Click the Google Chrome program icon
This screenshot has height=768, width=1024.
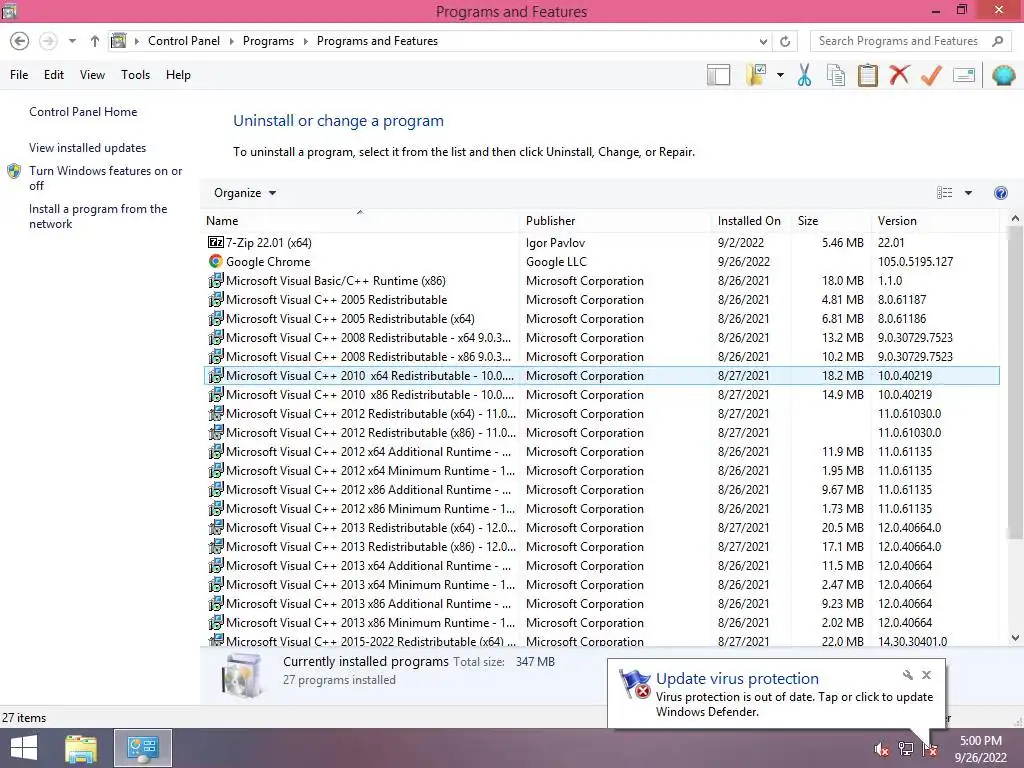[216, 262]
